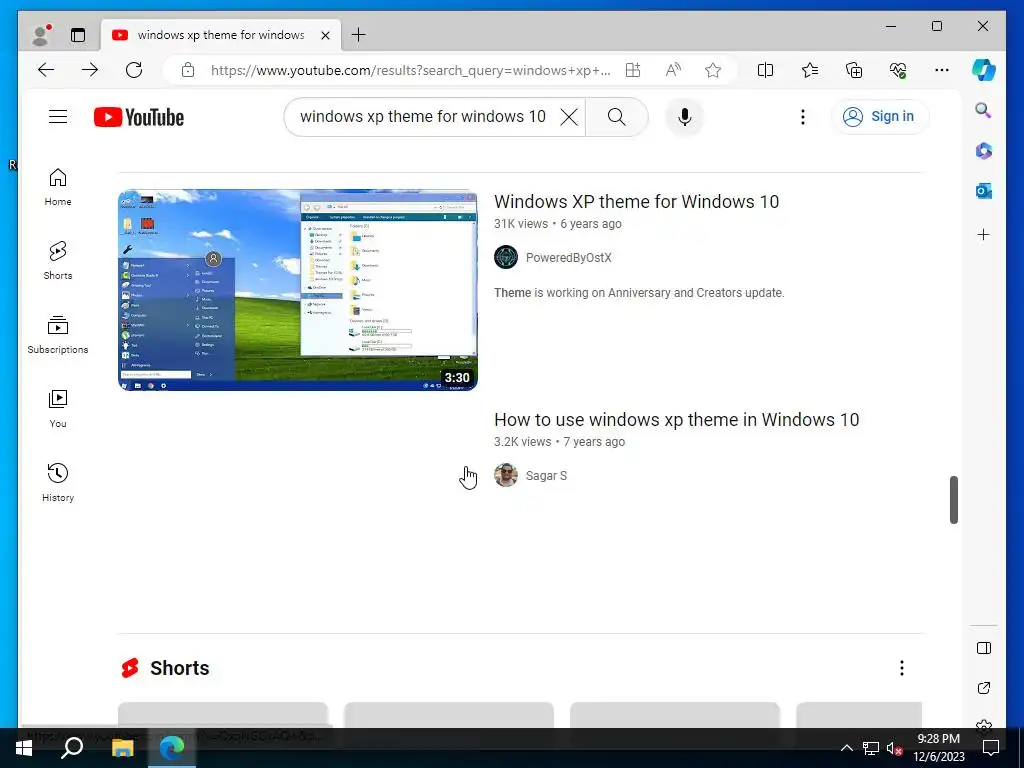Open Collections
Screen dimensions: 1024x768
coord(854,70)
